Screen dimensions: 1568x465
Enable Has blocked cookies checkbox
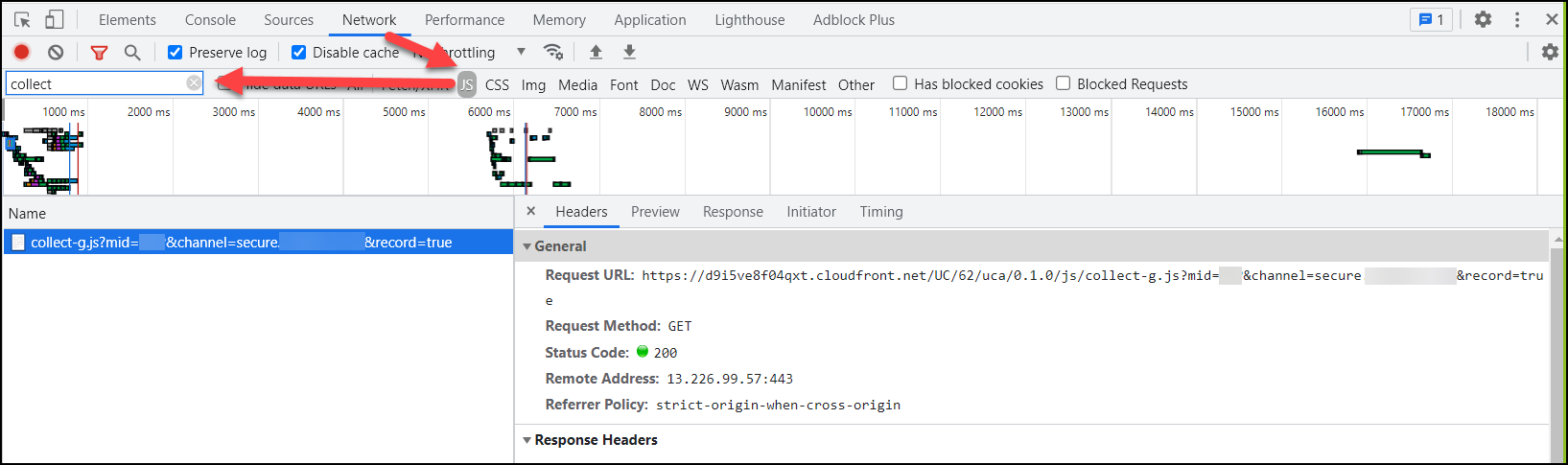point(900,83)
